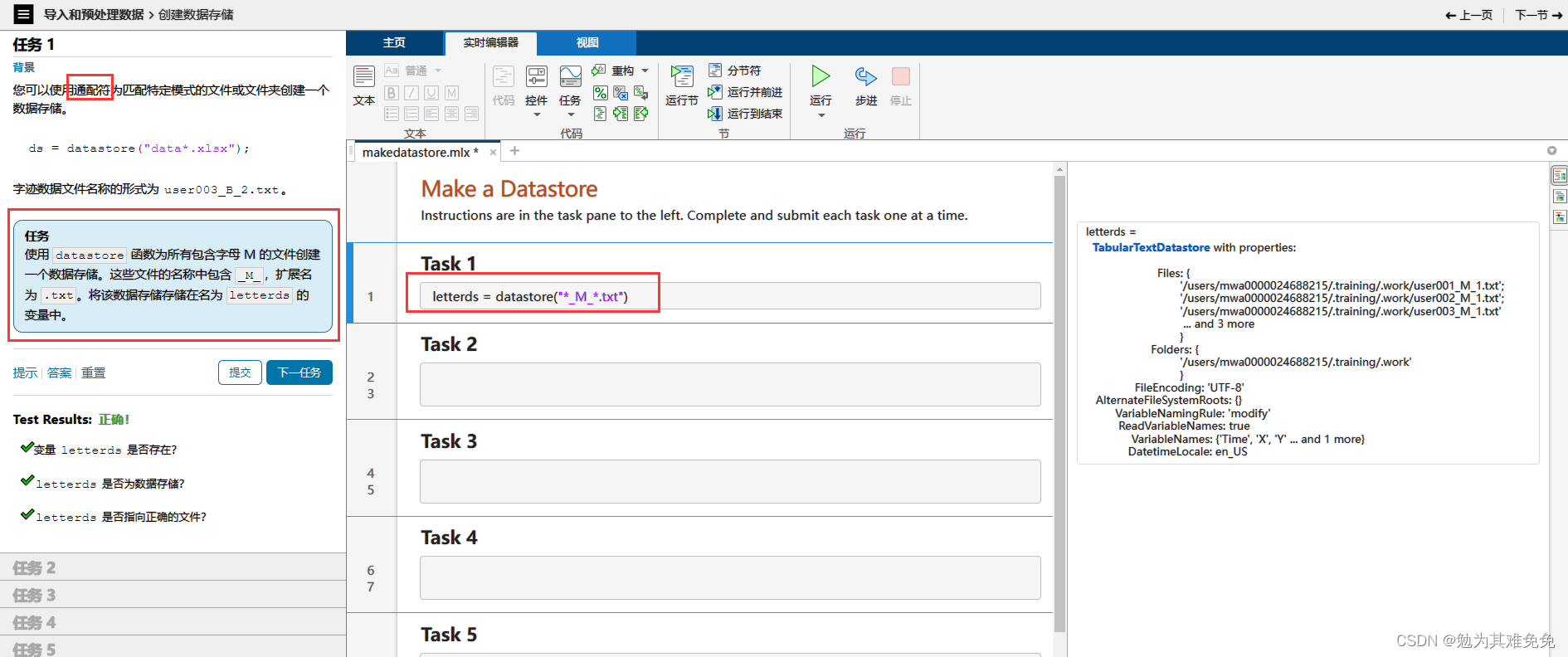Click the uncomment icon
The width and height of the screenshot is (1568, 657).
click(x=620, y=92)
